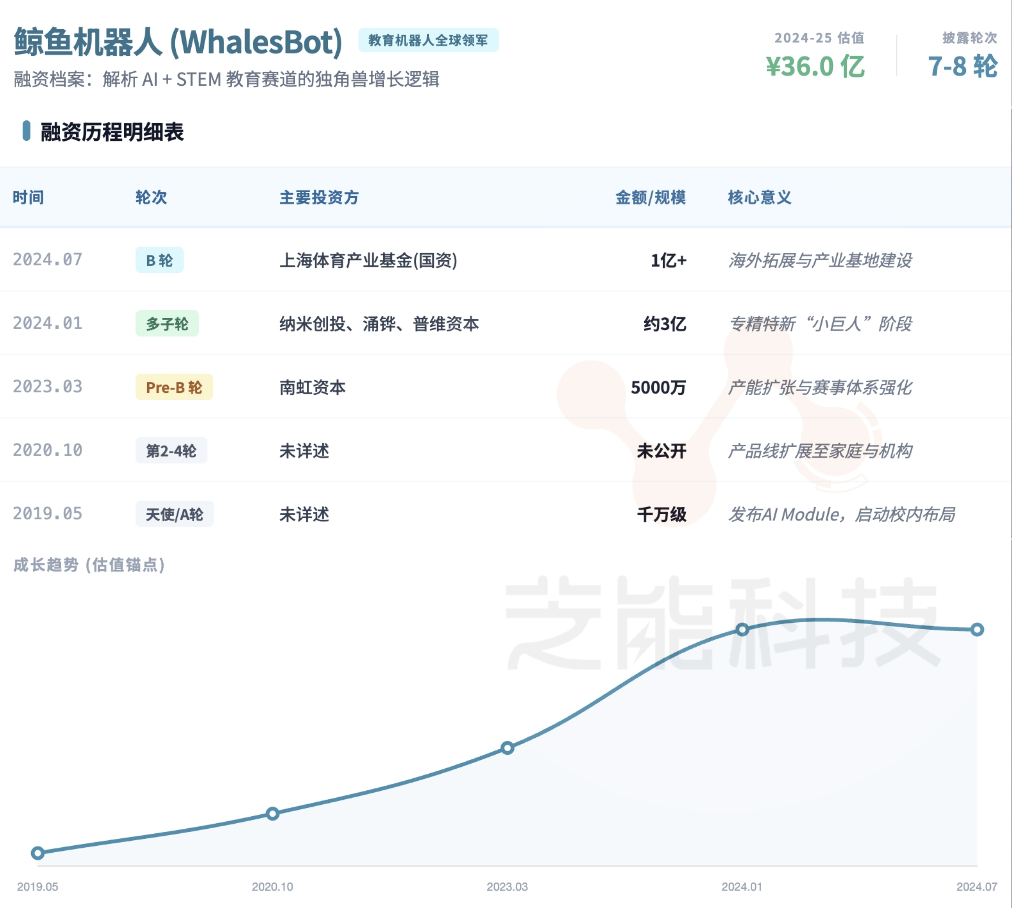Click the 轮次 column header
Image resolution: width=1012 pixels, height=908 pixels.
pyautogui.click(x=151, y=197)
